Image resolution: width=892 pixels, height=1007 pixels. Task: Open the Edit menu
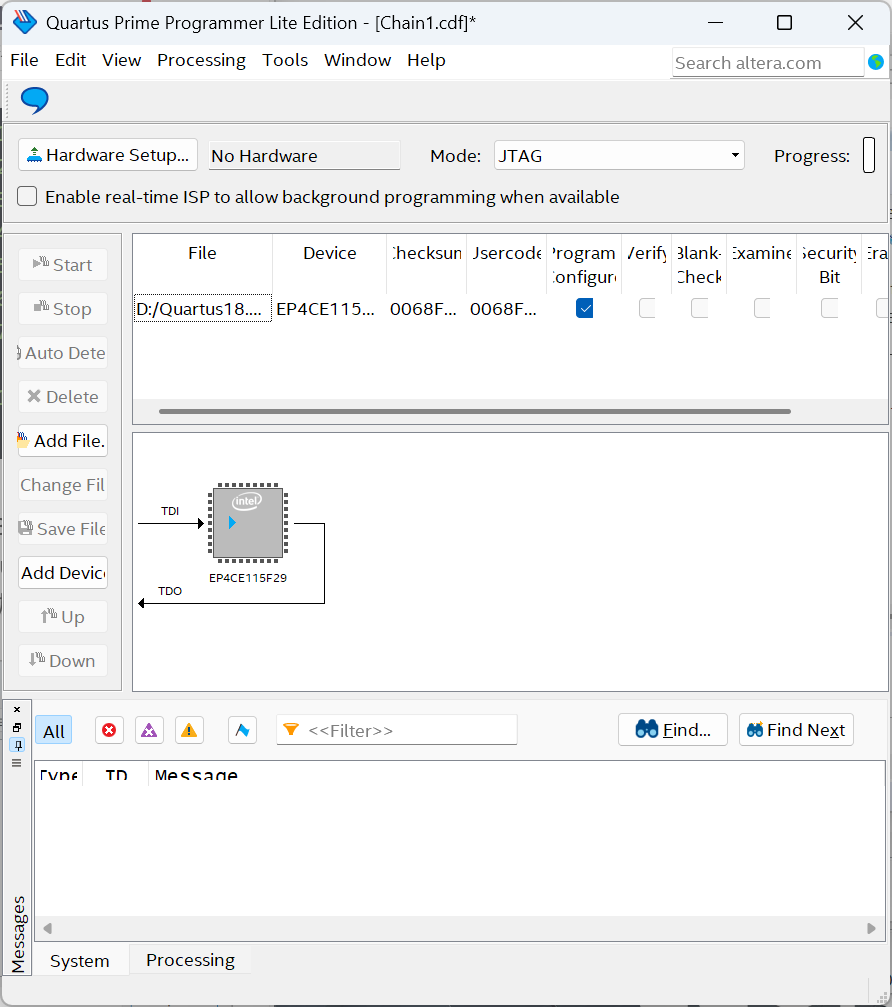click(x=71, y=60)
